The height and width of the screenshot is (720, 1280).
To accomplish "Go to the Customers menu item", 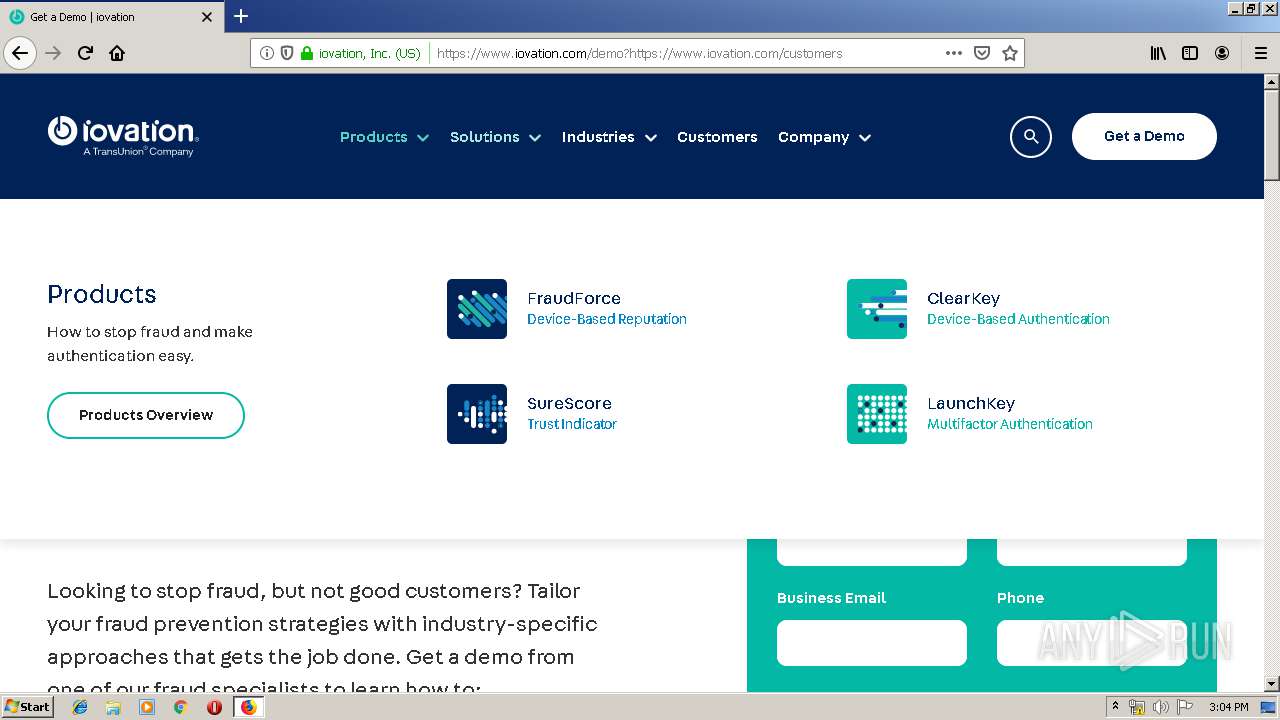I will [x=717, y=137].
